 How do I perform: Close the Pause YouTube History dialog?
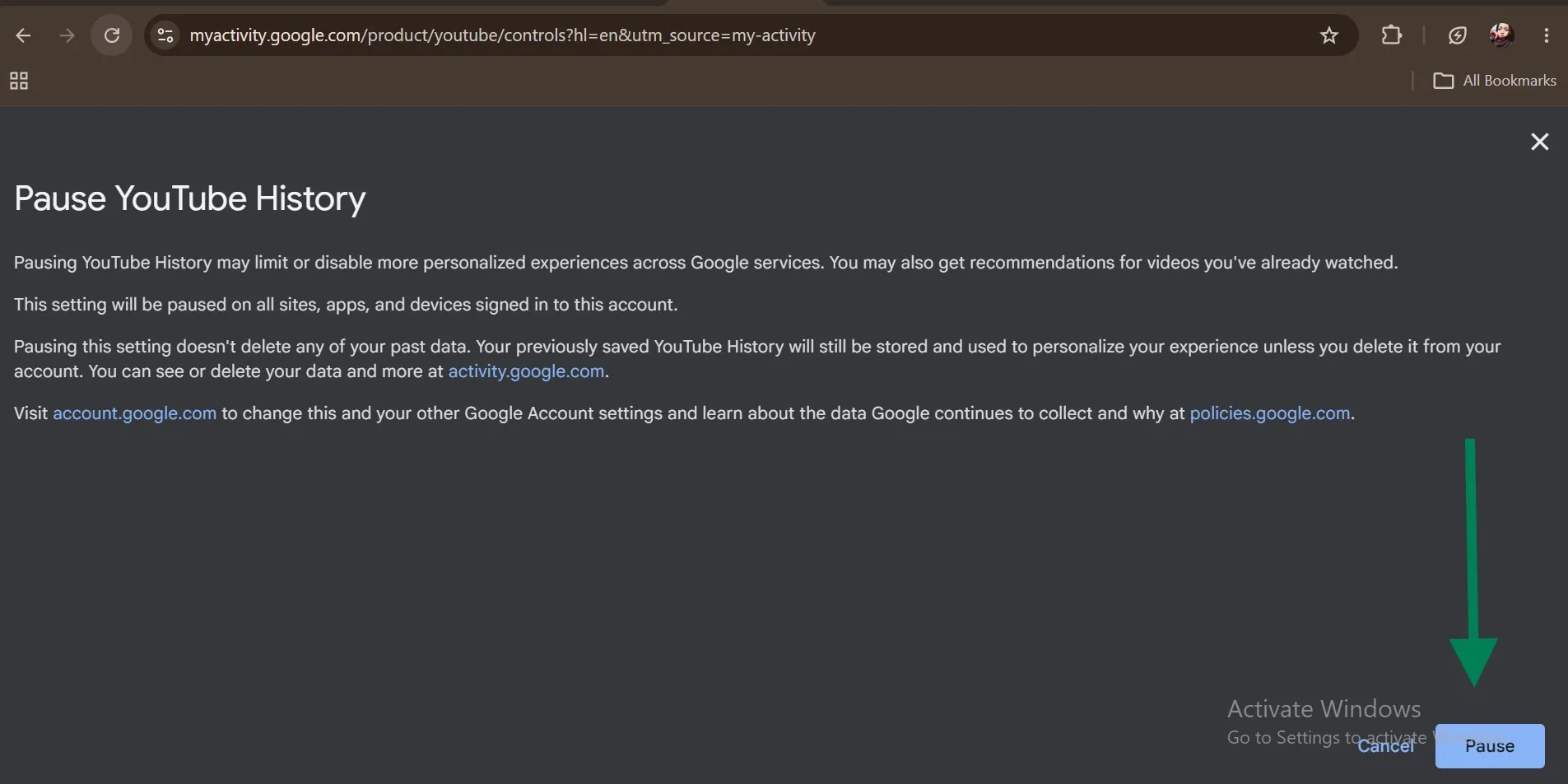pyautogui.click(x=1540, y=142)
